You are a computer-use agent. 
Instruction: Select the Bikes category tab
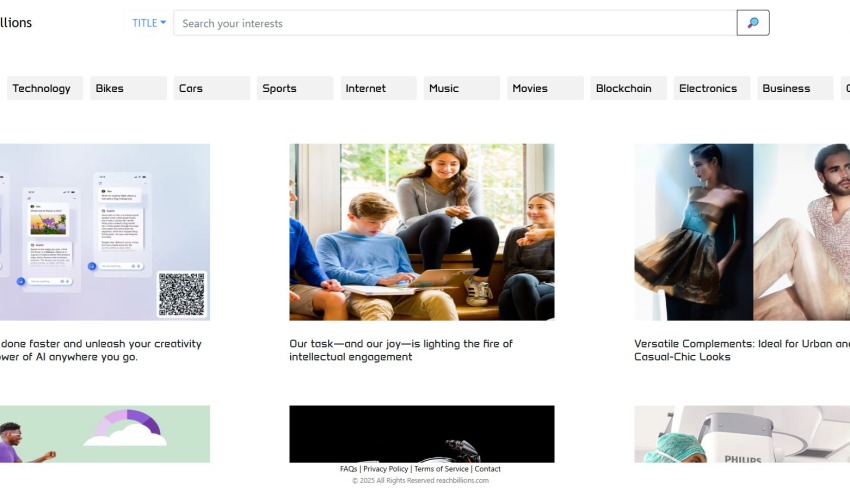coord(128,88)
